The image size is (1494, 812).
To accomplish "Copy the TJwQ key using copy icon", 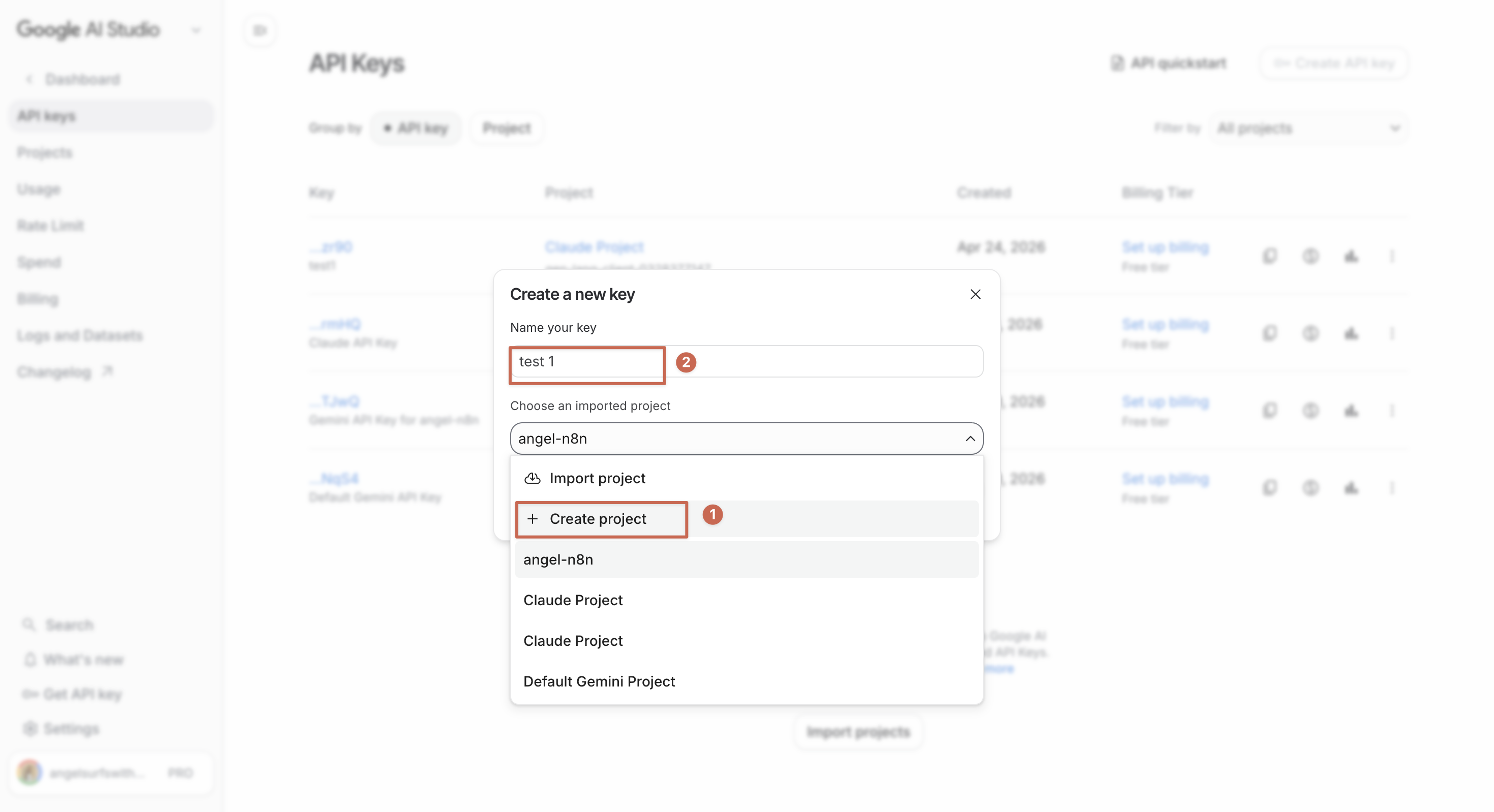I will [x=1269, y=410].
